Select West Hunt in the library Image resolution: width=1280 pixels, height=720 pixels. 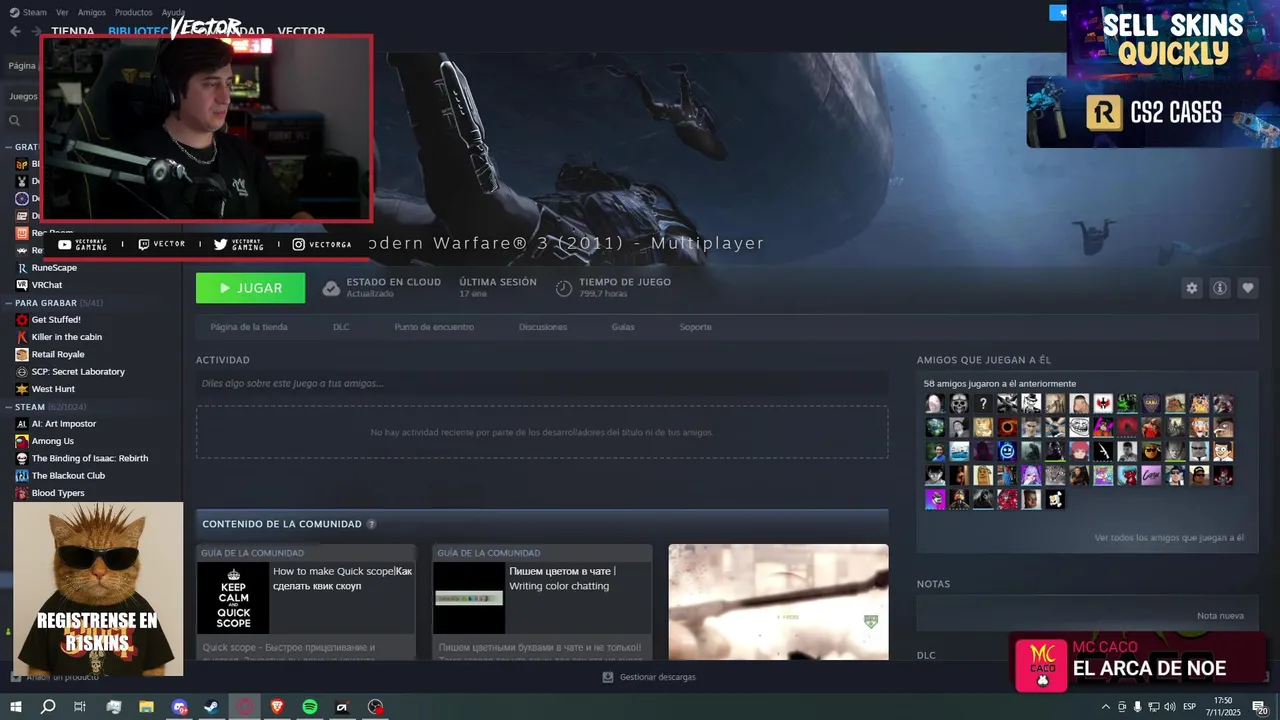click(x=53, y=389)
